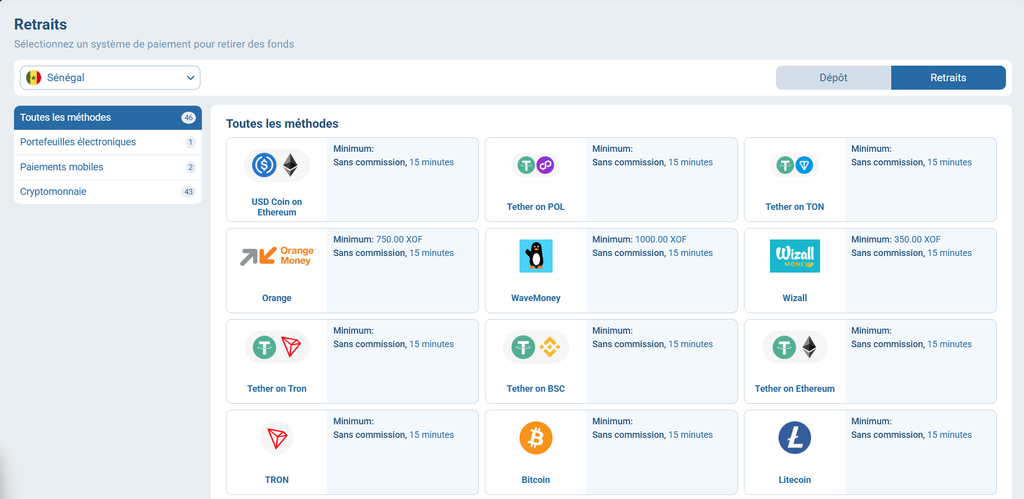The height and width of the screenshot is (499, 1024).
Task: Click the USD Coin on Ethereum icon
Action: tap(277, 165)
